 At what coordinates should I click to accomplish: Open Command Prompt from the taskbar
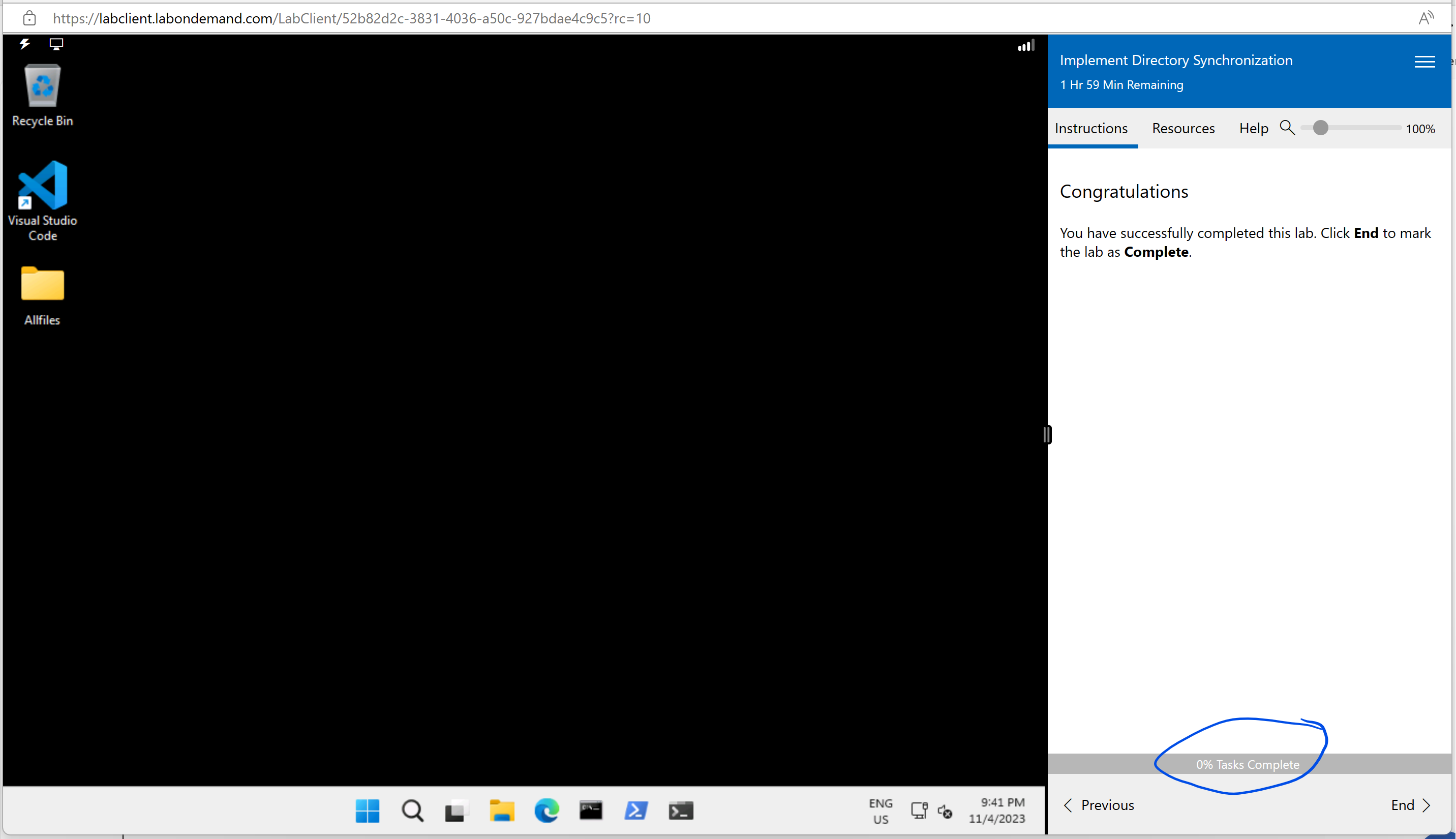(x=591, y=810)
